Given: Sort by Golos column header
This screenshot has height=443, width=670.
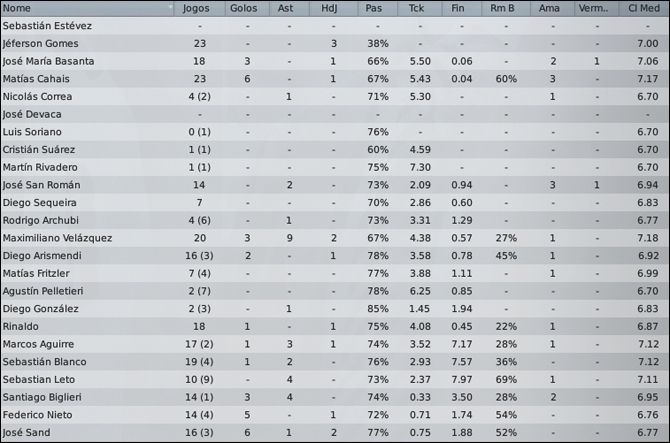Looking at the screenshot, I should tap(246, 8).
